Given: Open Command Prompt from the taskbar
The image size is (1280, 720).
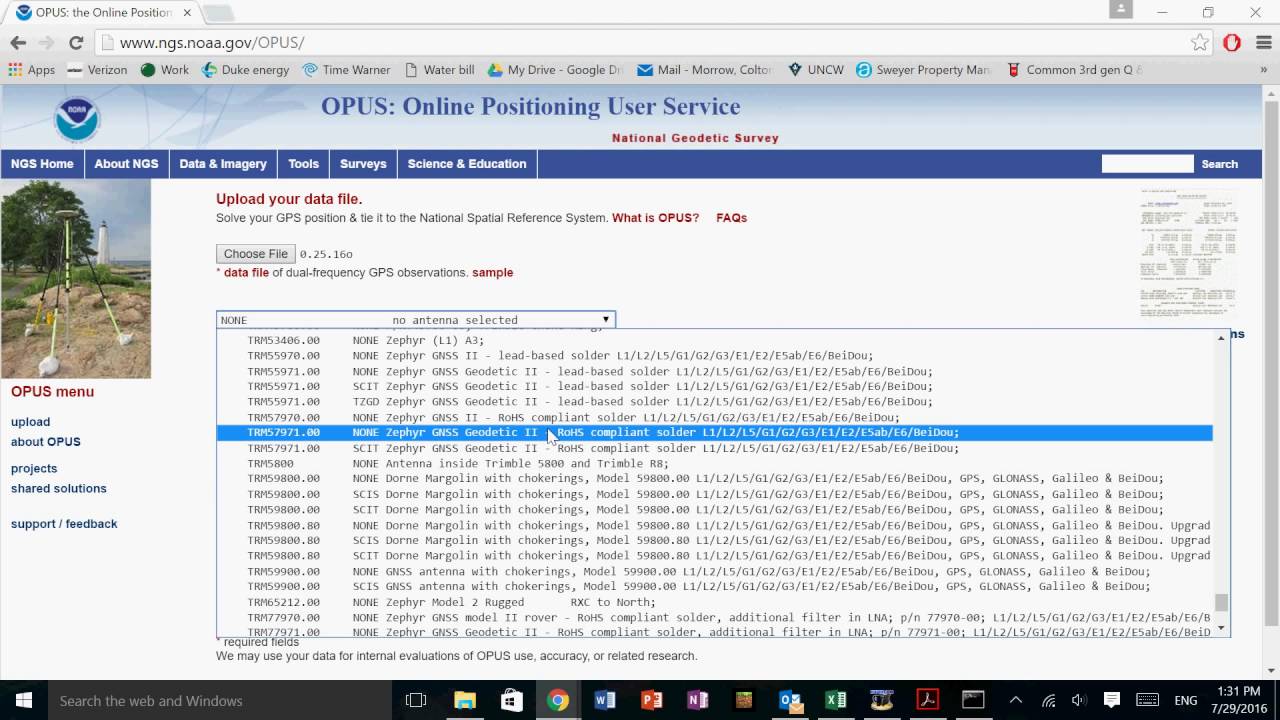Looking at the screenshot, I should 973,700.
